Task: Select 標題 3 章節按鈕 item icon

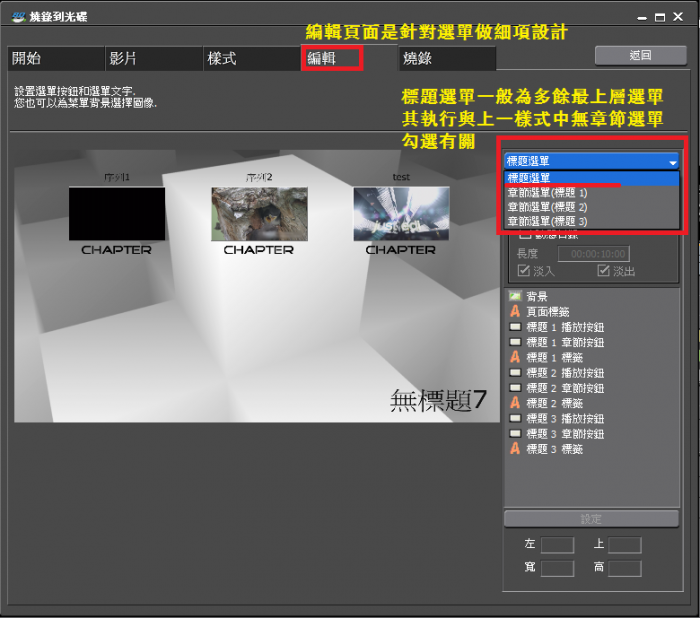Action: tap(515, 434)
